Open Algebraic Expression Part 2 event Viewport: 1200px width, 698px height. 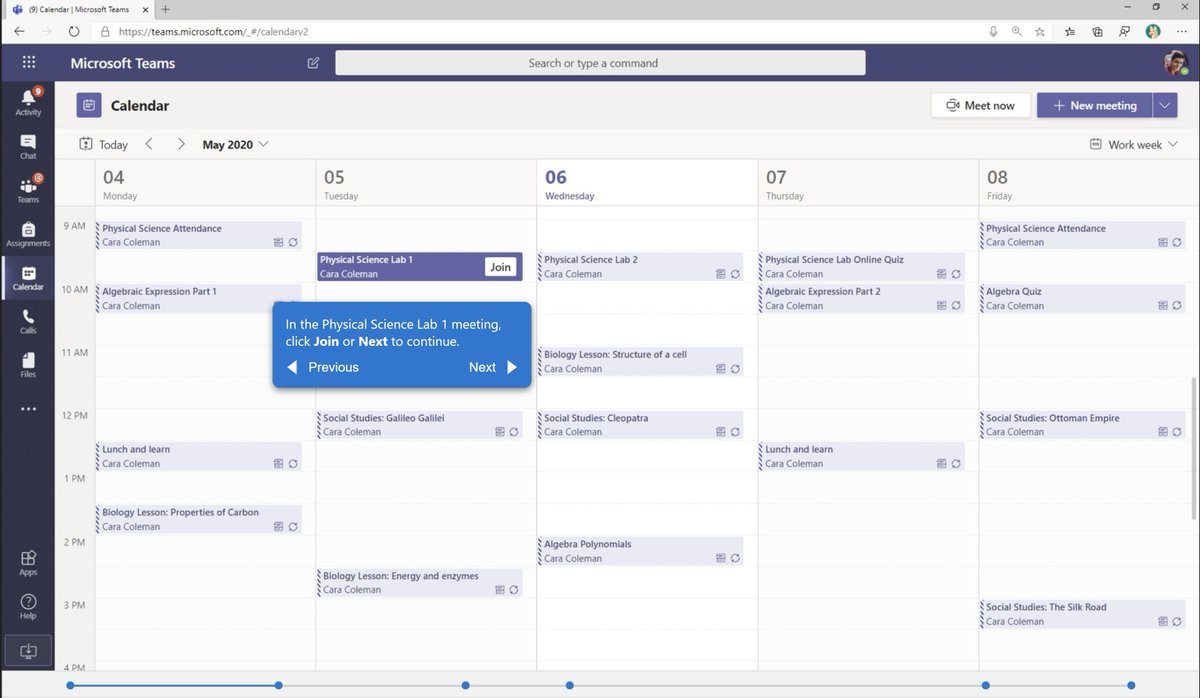pyautogui.click(x=861, y=298)
